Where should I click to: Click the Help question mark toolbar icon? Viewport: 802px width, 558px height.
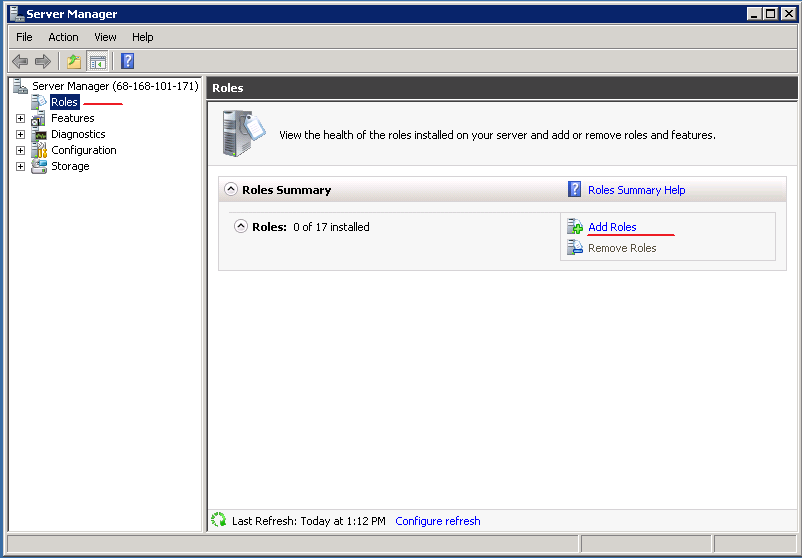point(127,61)
